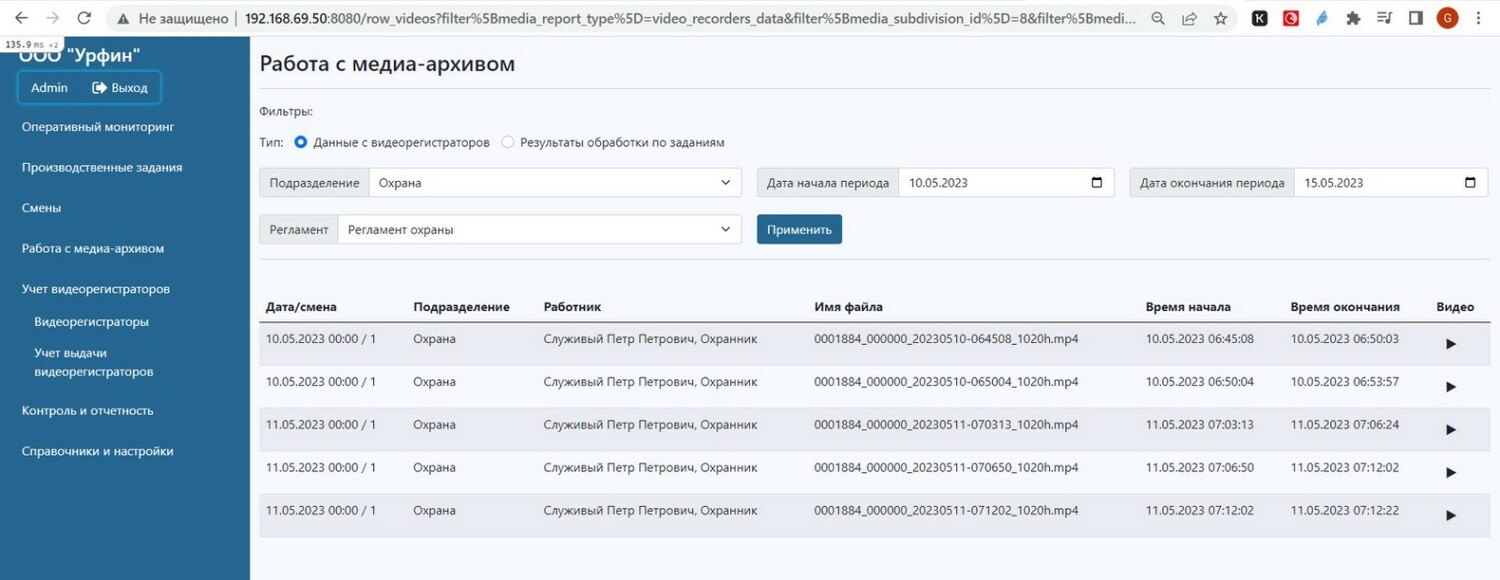The image size is (1500, 580).
Task: Open Производственные задания in the sidebar
Action: [102, 168]
